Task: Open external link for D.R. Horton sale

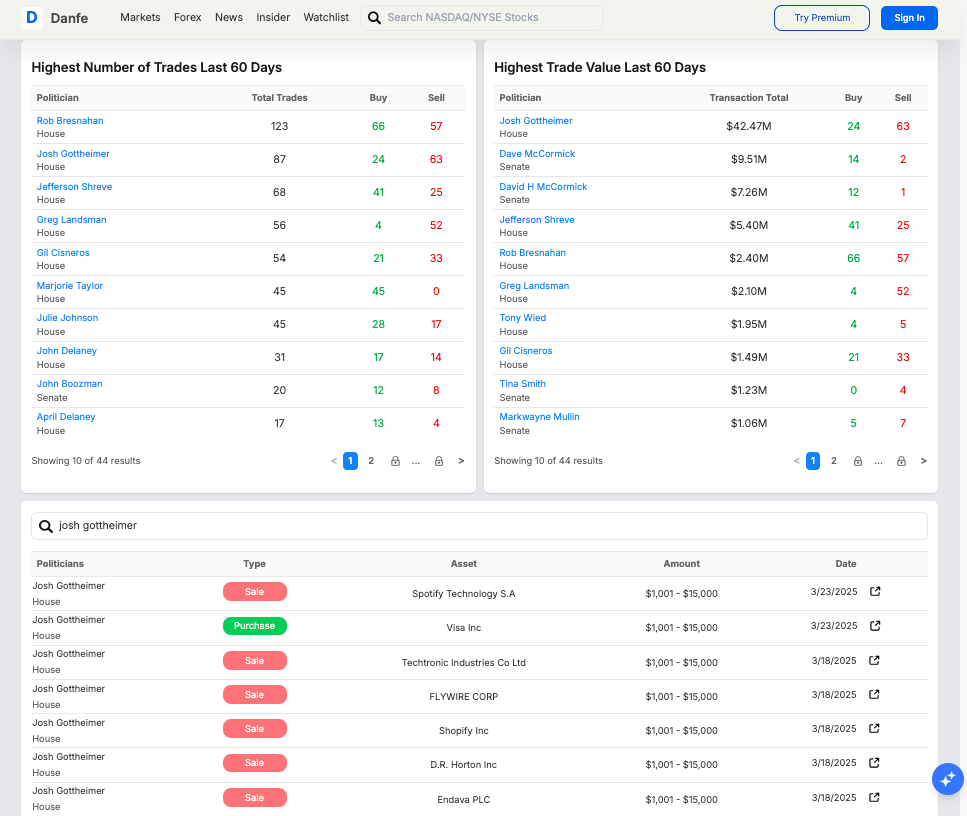Action: click(875, 763)
